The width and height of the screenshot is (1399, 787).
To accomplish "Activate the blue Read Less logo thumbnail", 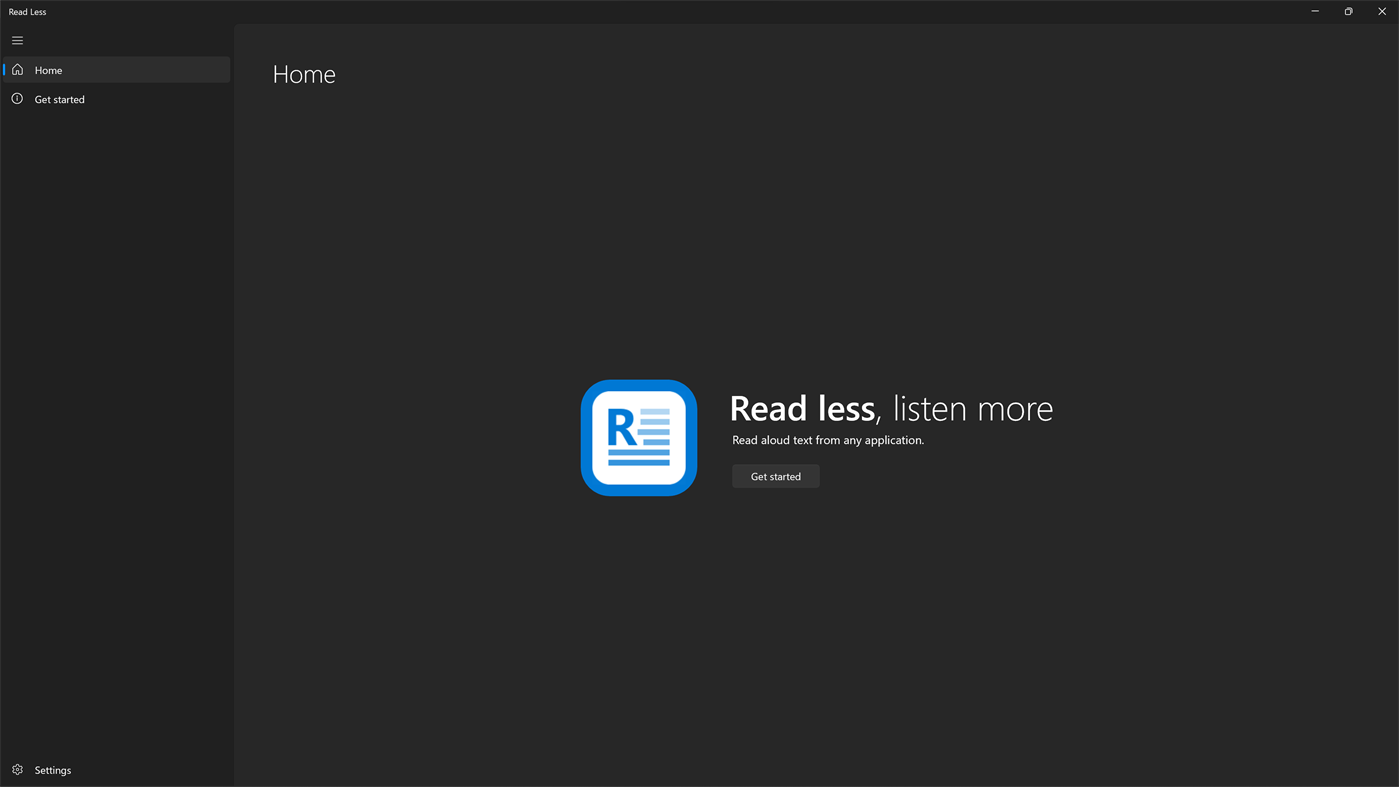I will (638, 437).
